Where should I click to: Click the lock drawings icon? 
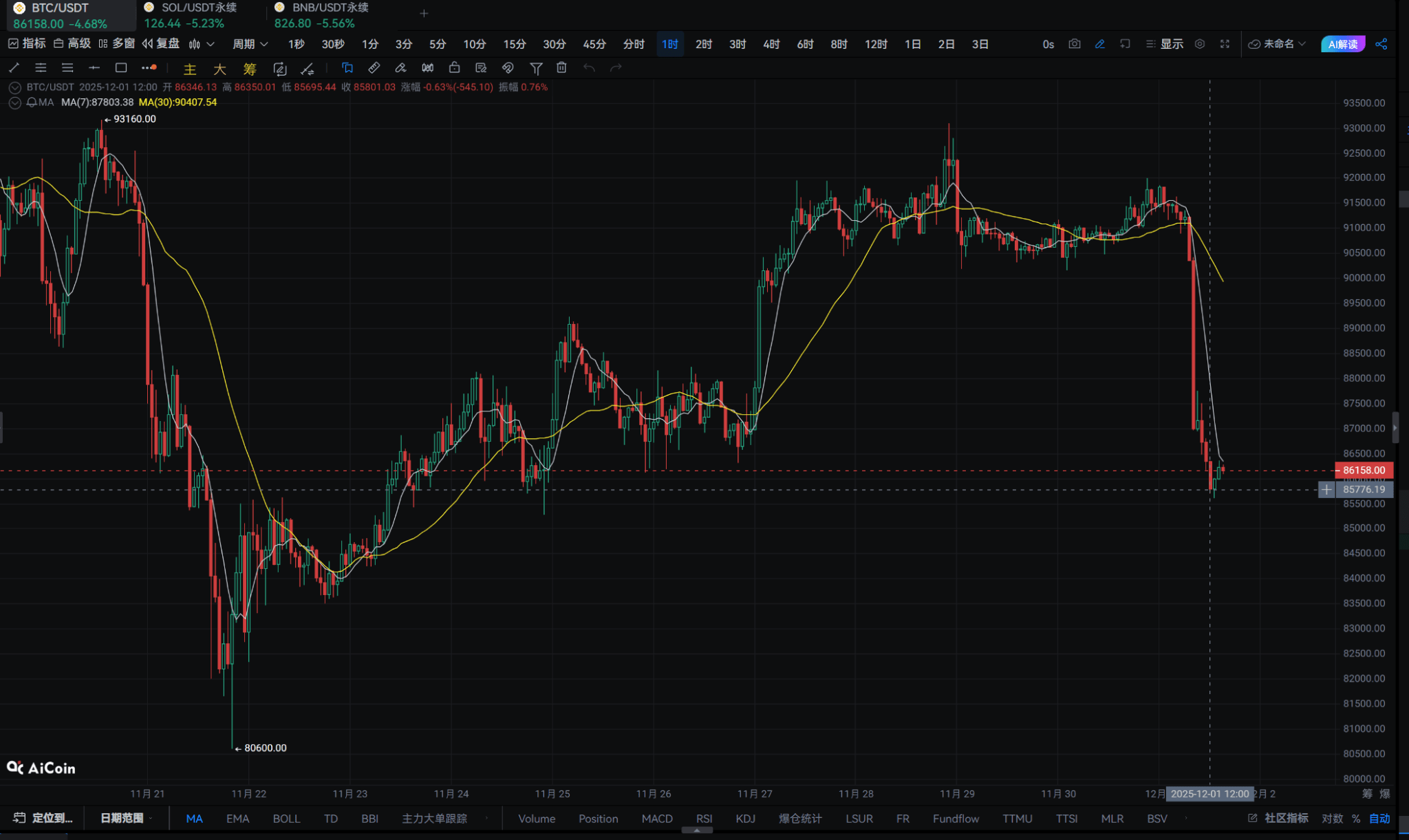tap(454, 67)
